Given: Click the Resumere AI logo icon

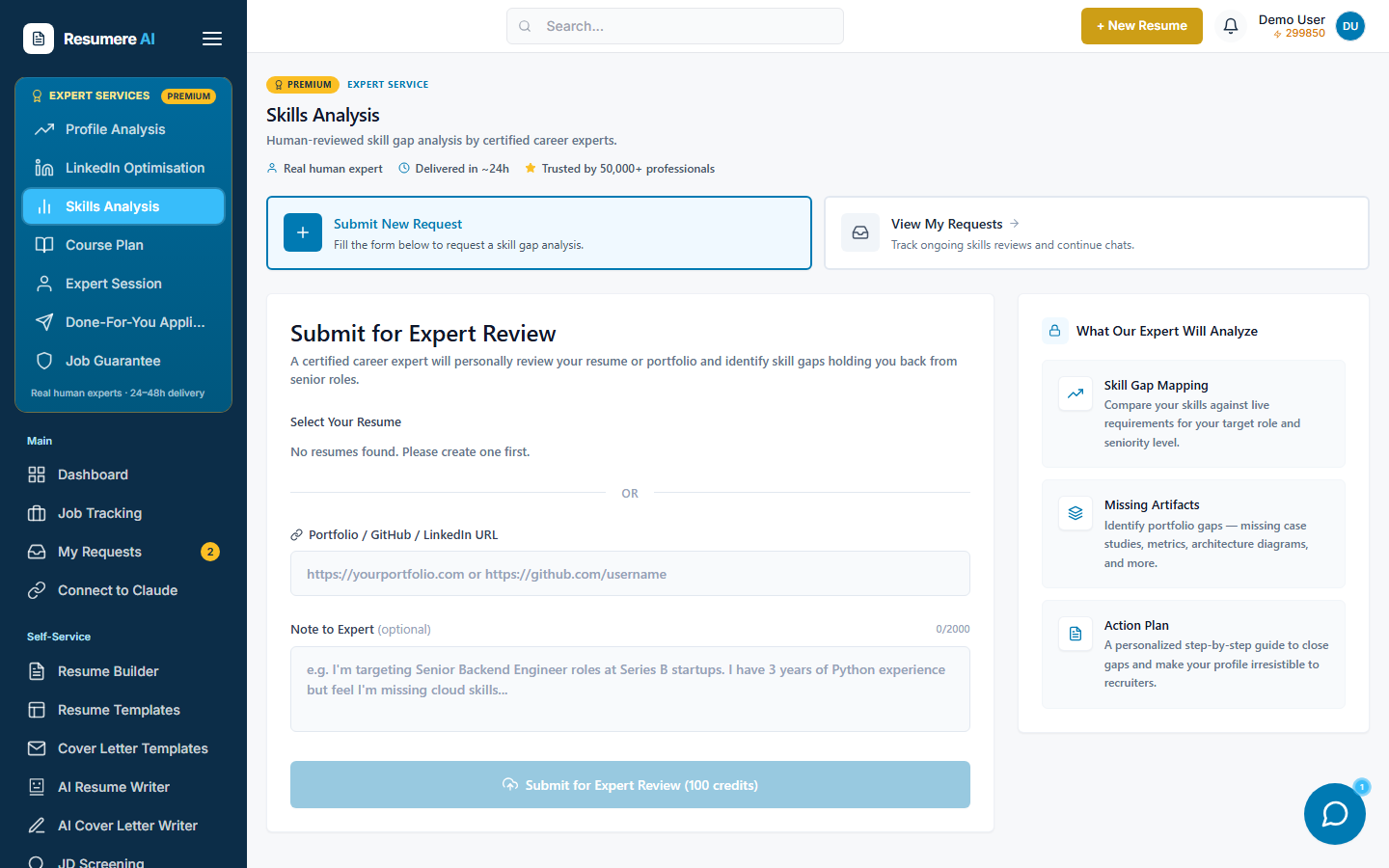Looking at the screenshot, I should (x=39, y=39).
